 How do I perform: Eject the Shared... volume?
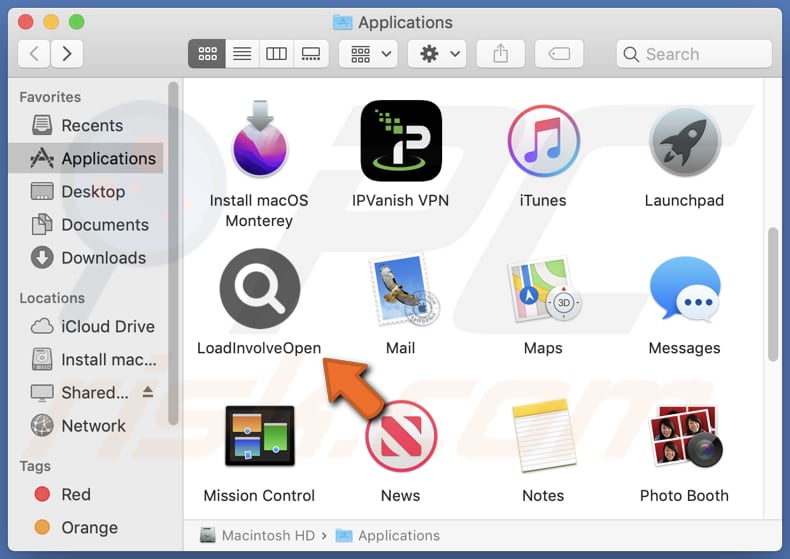(x=148, y=391)
